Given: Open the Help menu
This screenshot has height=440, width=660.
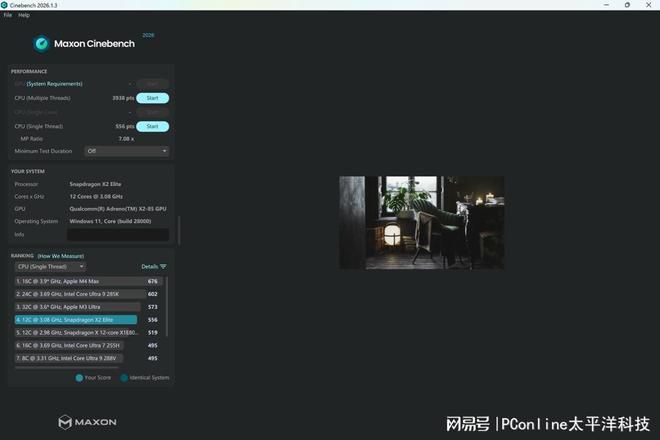Looking at the screenshot, I should click(24, 15).
